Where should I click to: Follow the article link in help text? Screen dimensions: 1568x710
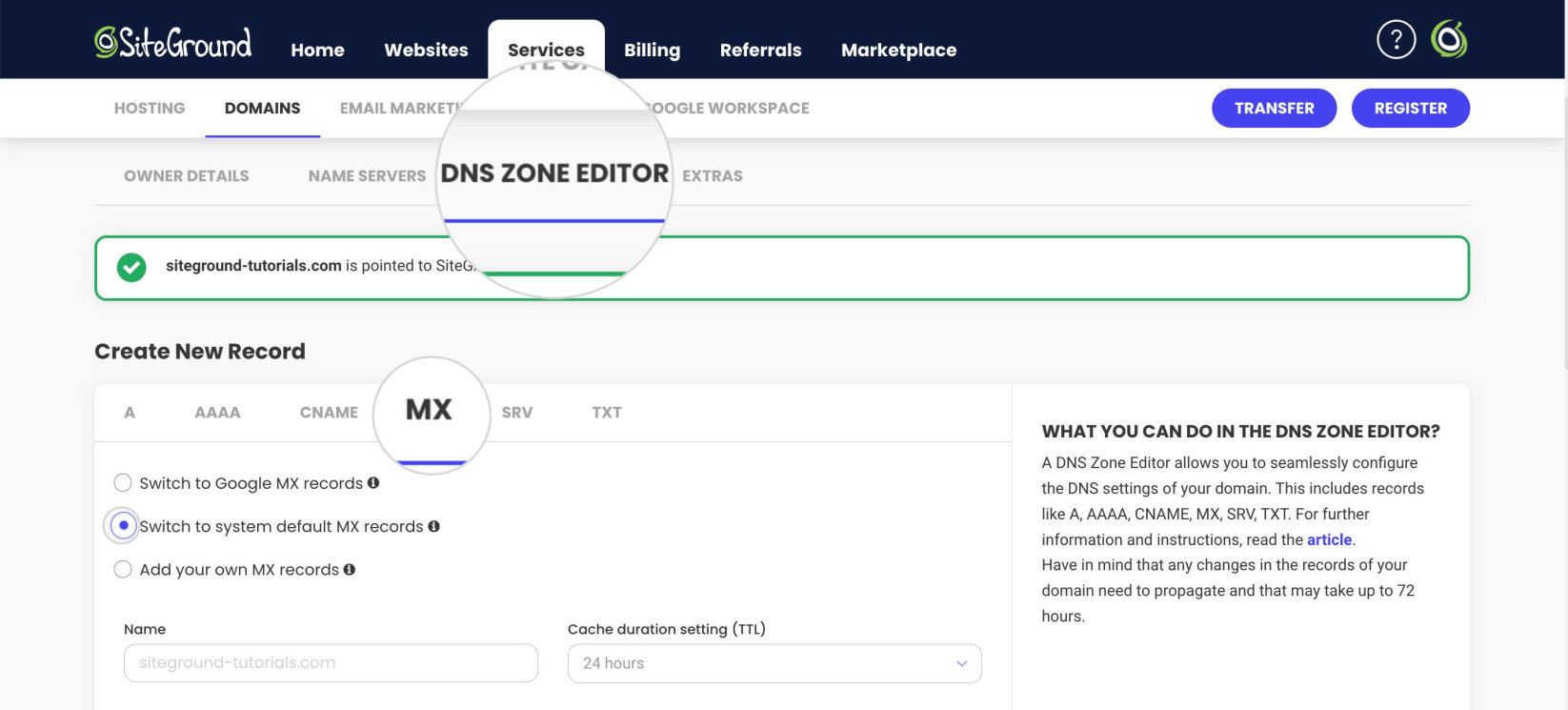(x=1329, y=539)
